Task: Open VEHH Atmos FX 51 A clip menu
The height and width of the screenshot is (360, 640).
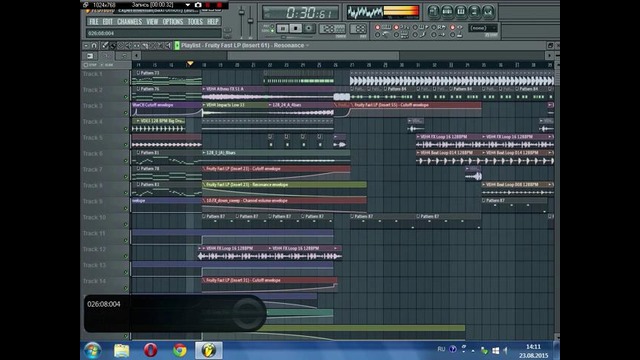Action: coord(204,89)
